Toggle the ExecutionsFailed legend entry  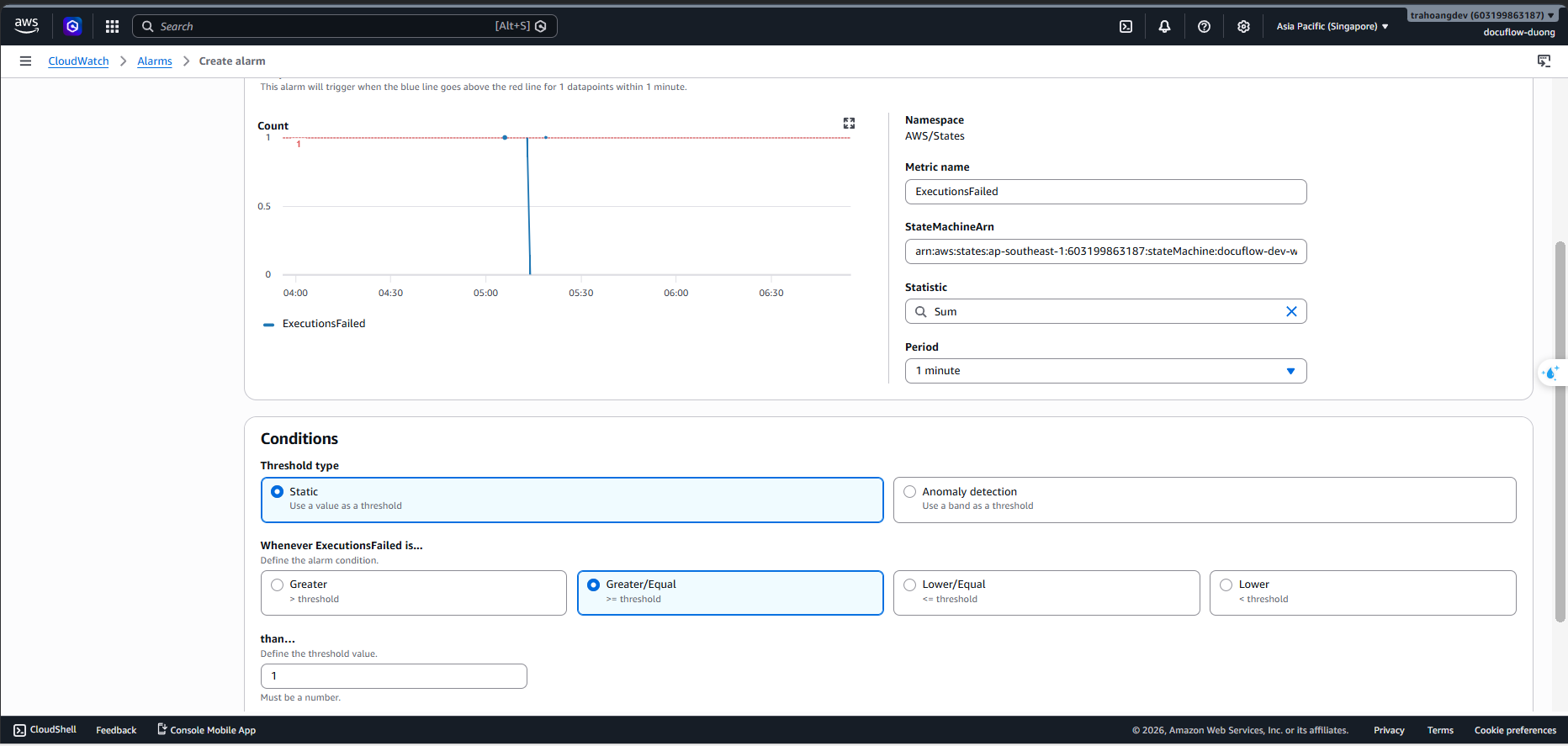click(x=315, y=324)
